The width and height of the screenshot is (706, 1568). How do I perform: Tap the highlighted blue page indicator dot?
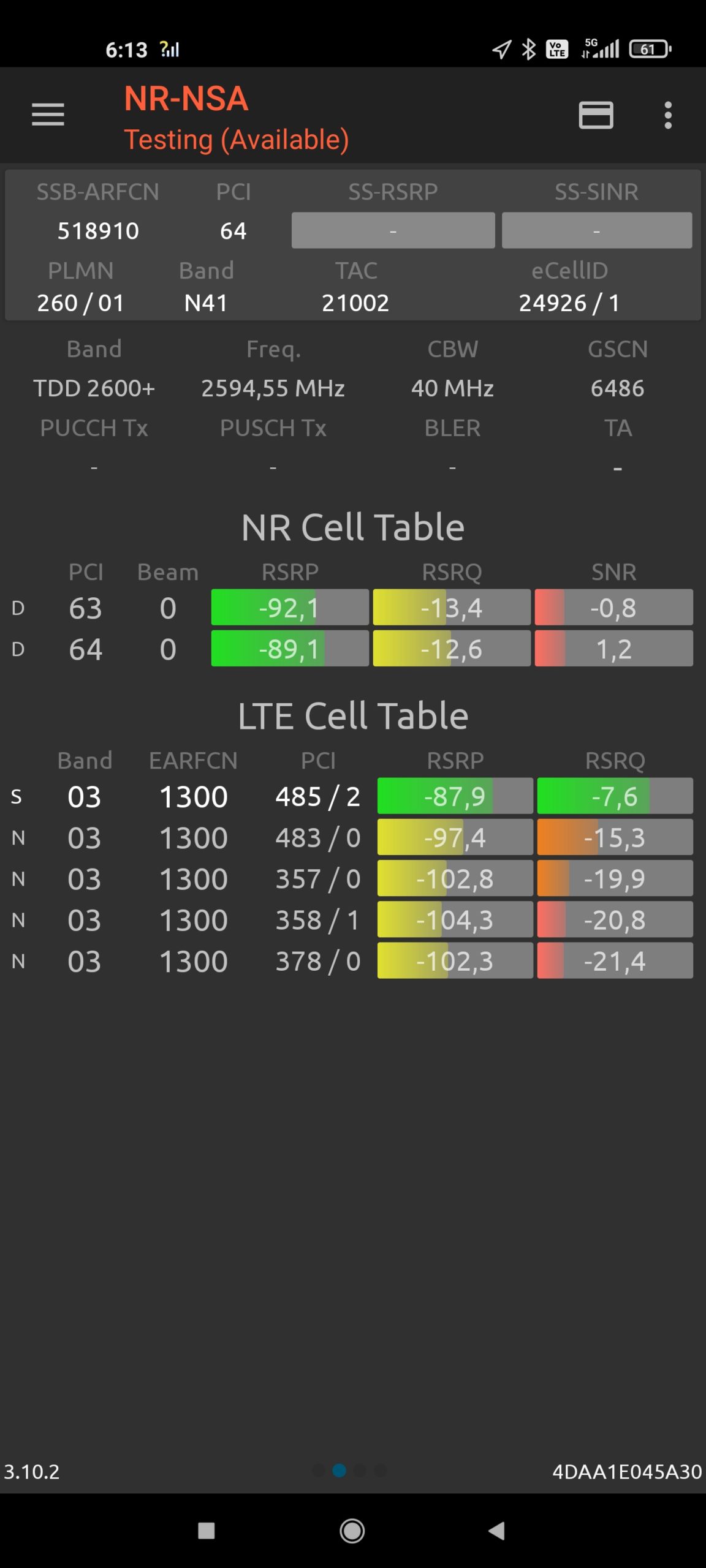[339, 1470]
